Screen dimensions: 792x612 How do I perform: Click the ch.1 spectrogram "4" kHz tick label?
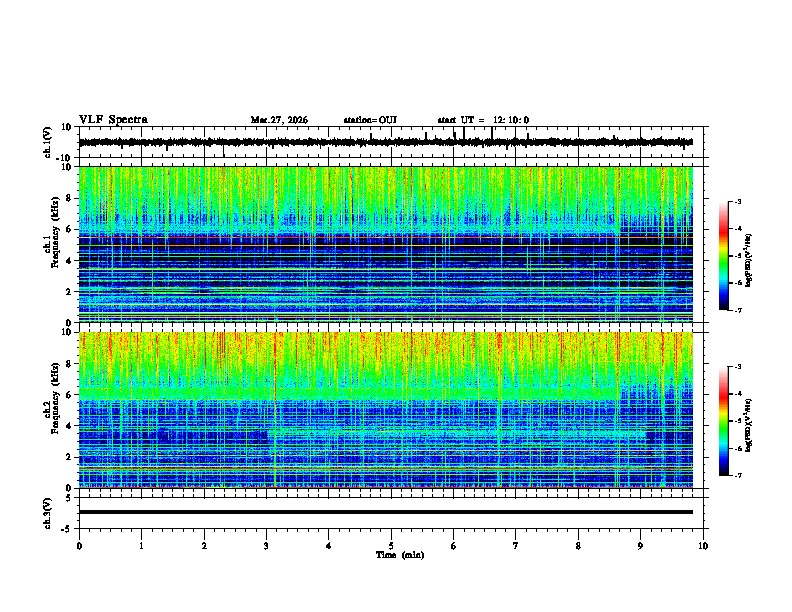click(69, 261)
